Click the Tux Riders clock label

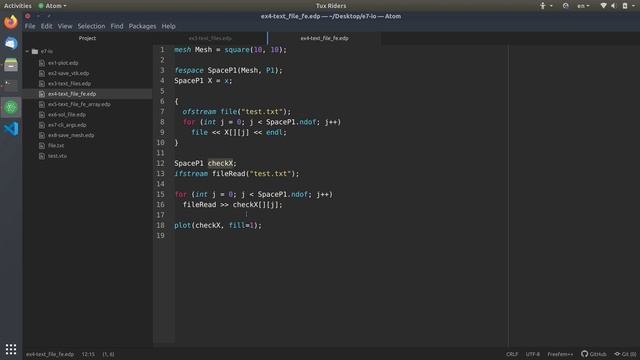pyautogui.click(x=331, y=6)
